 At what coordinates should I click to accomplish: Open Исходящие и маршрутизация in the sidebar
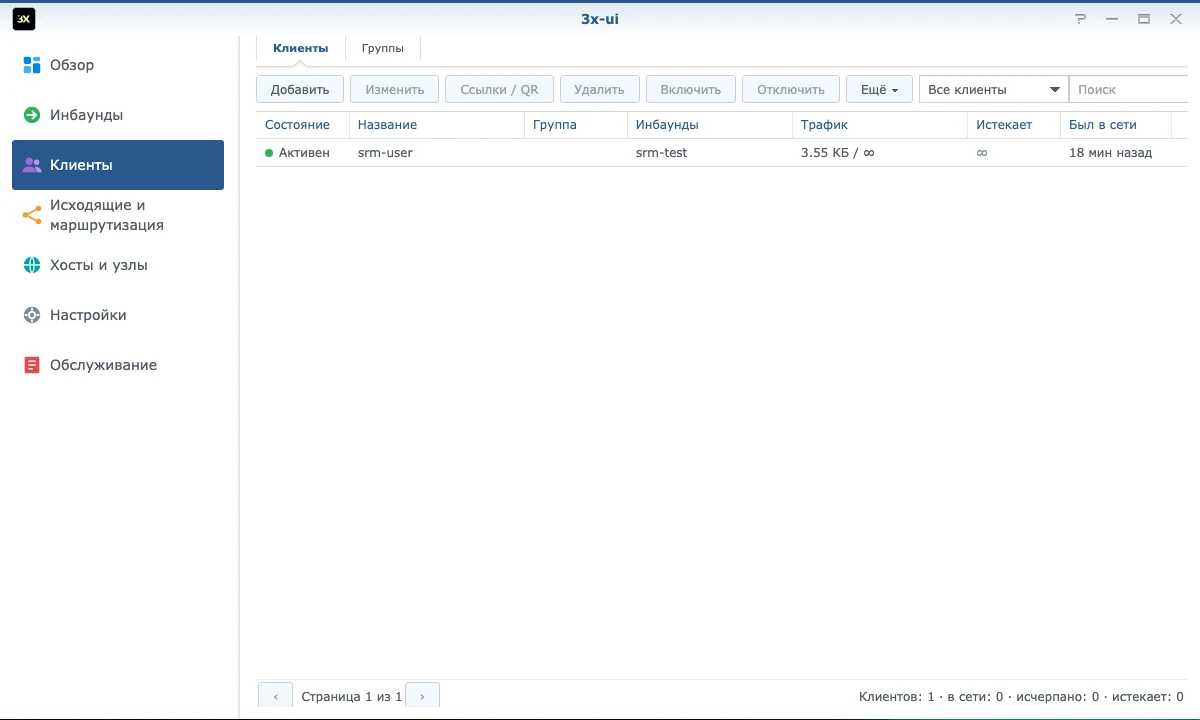(118, 215)
